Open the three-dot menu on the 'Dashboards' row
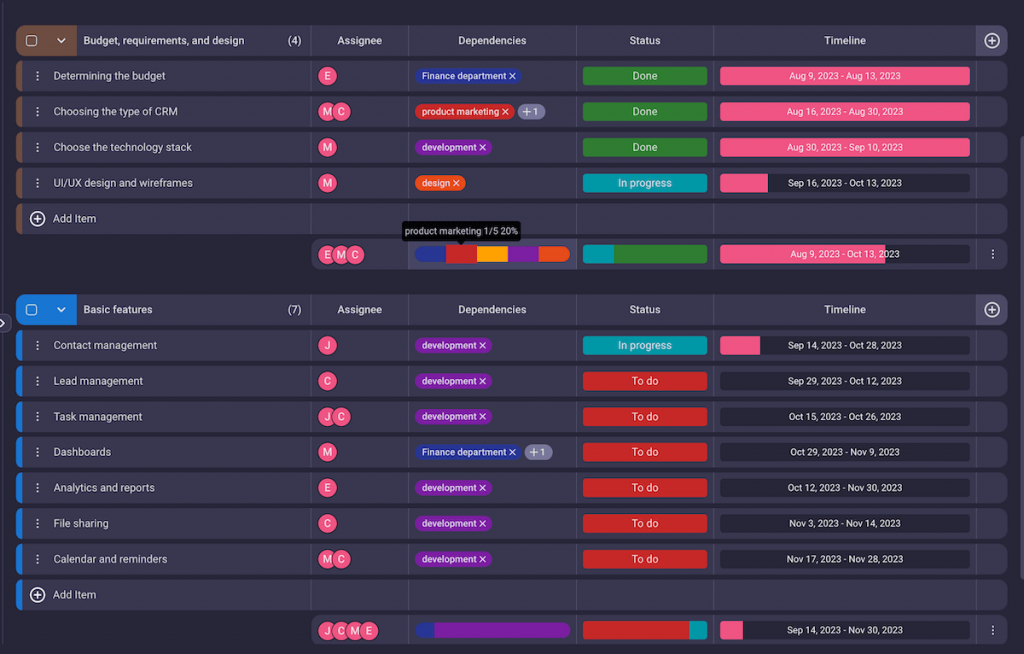The height and width of the screenshot is (654, 1024). point(37,451)
